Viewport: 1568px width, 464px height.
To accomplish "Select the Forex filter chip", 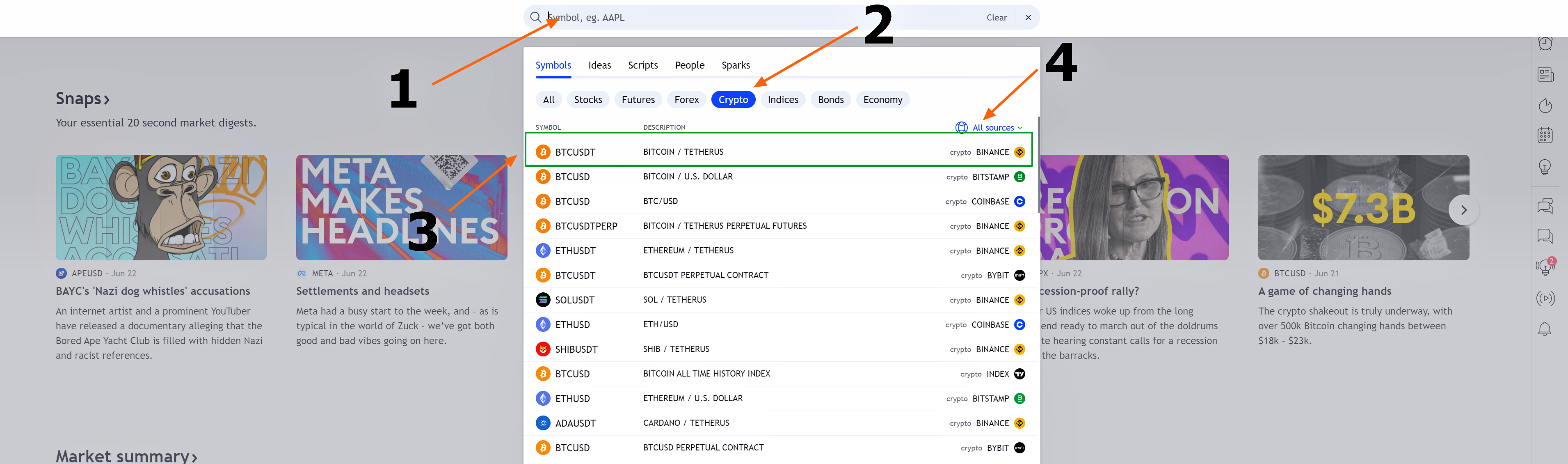I will coord(687,100).
